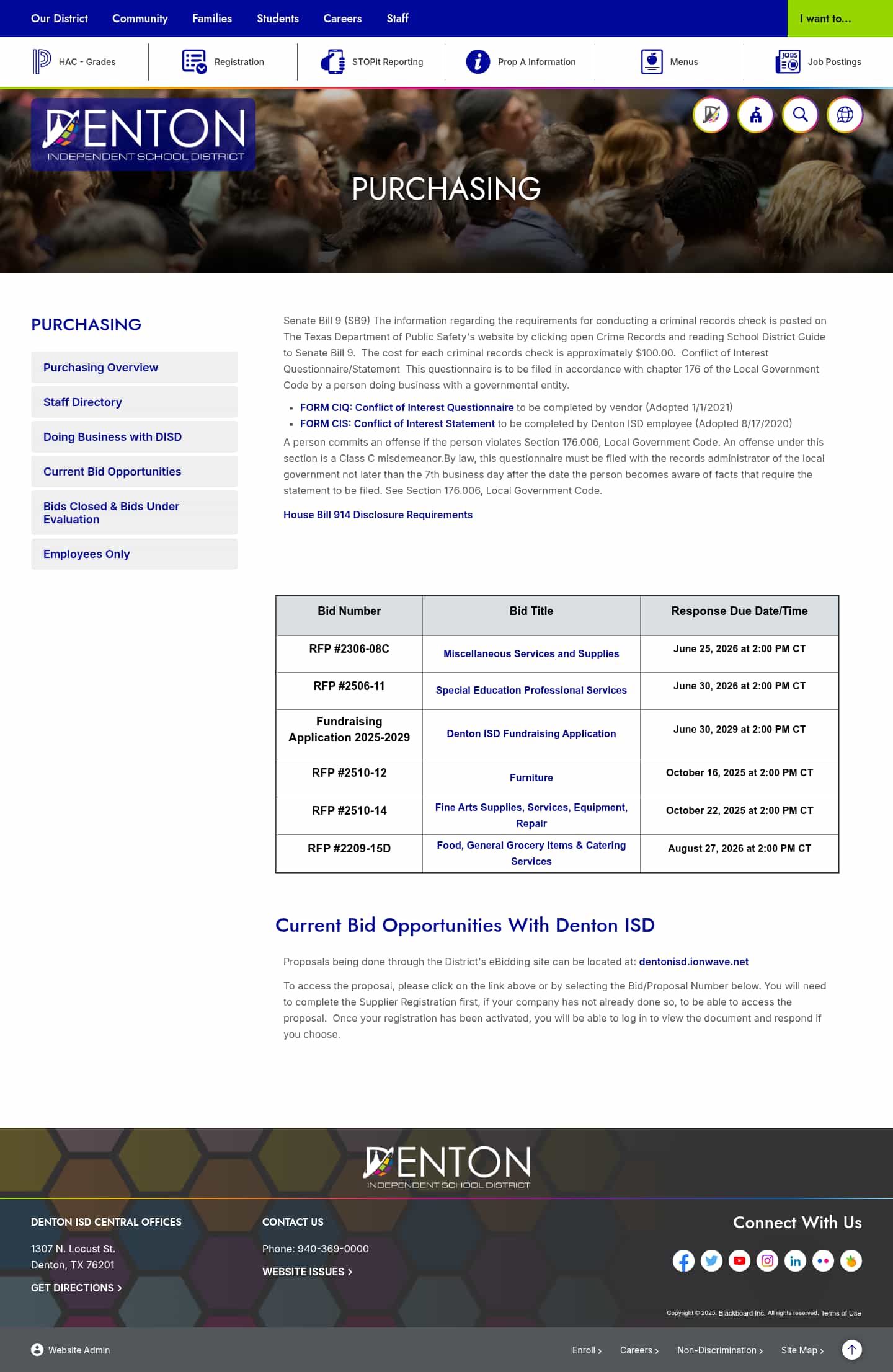Visit the Facebook page icon
The image size is (893, 1372).
[683, 1260]
